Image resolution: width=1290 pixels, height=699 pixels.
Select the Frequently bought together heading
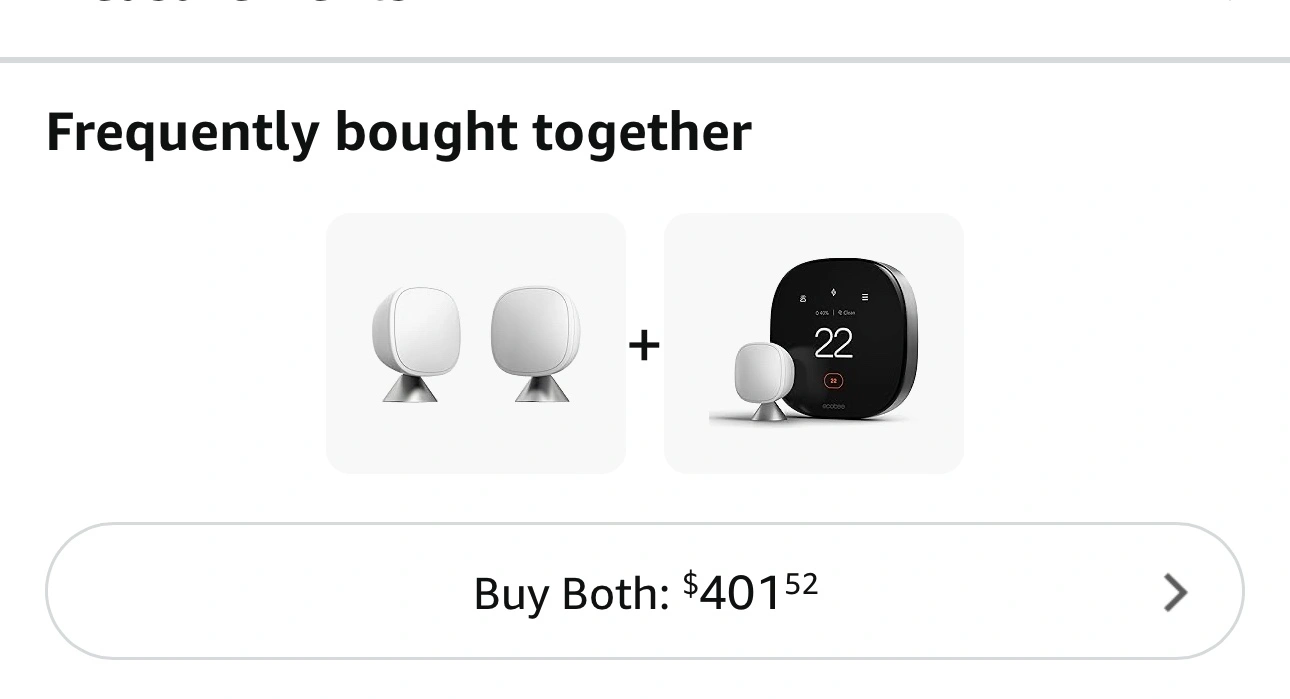coord(398,132)
